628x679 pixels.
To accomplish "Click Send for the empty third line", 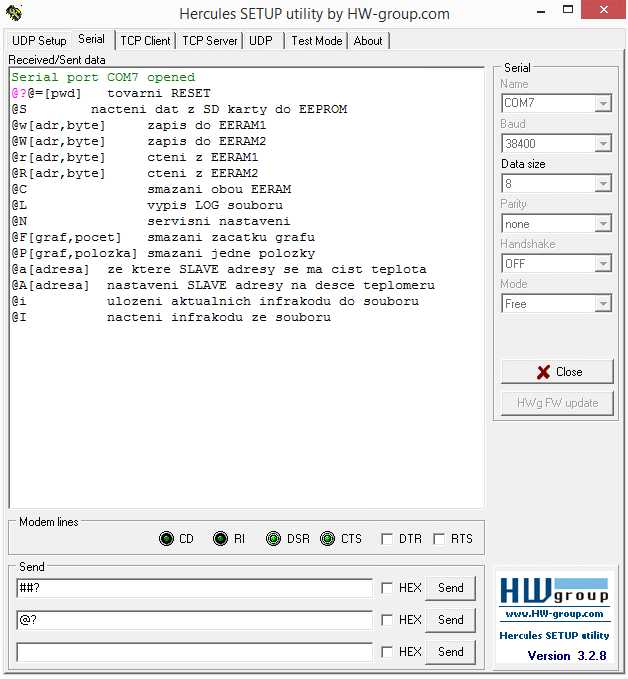I will [x=450, y=652].
